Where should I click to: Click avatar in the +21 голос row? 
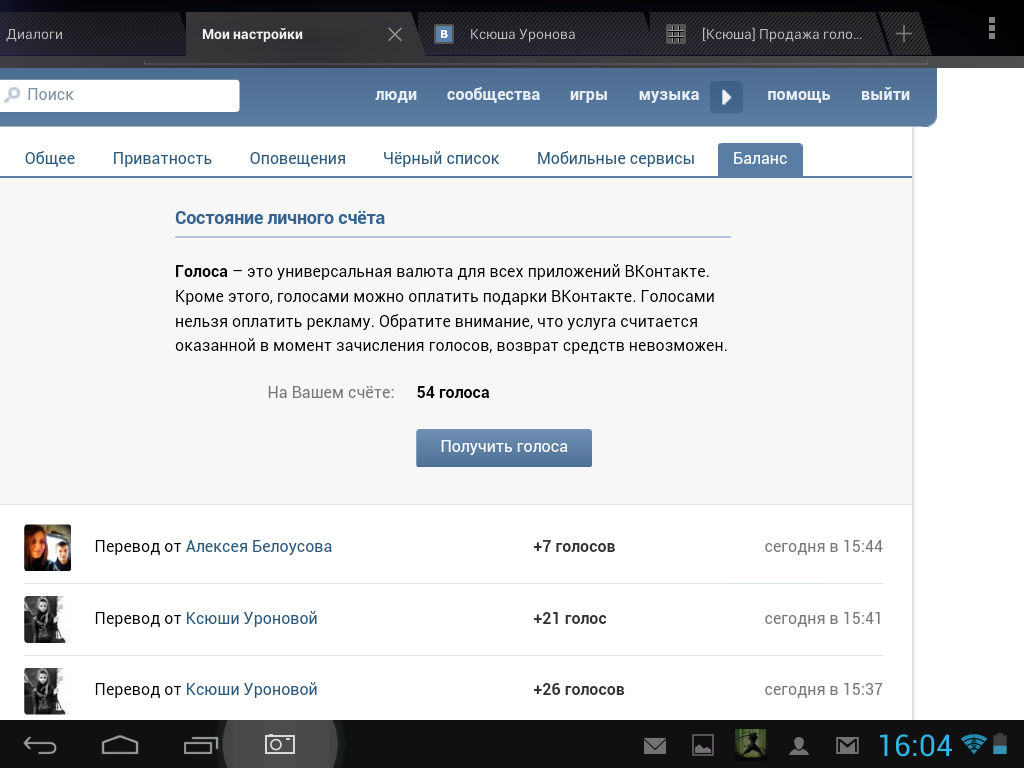point(47,619)
